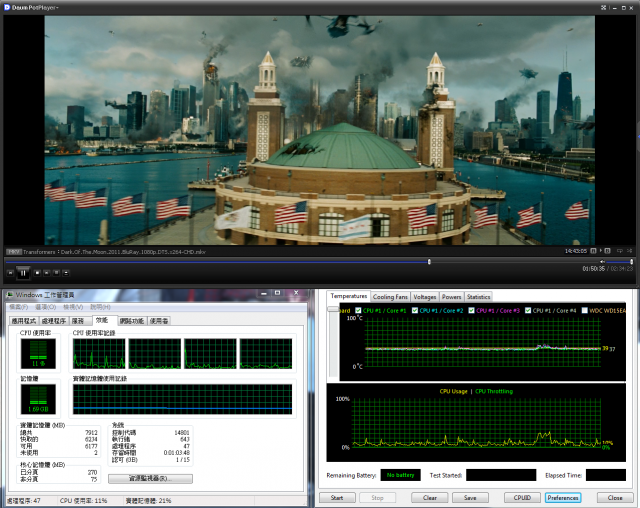Pause the video in PotPlayer
The image size is (640, 508).
tap(23, 273)
